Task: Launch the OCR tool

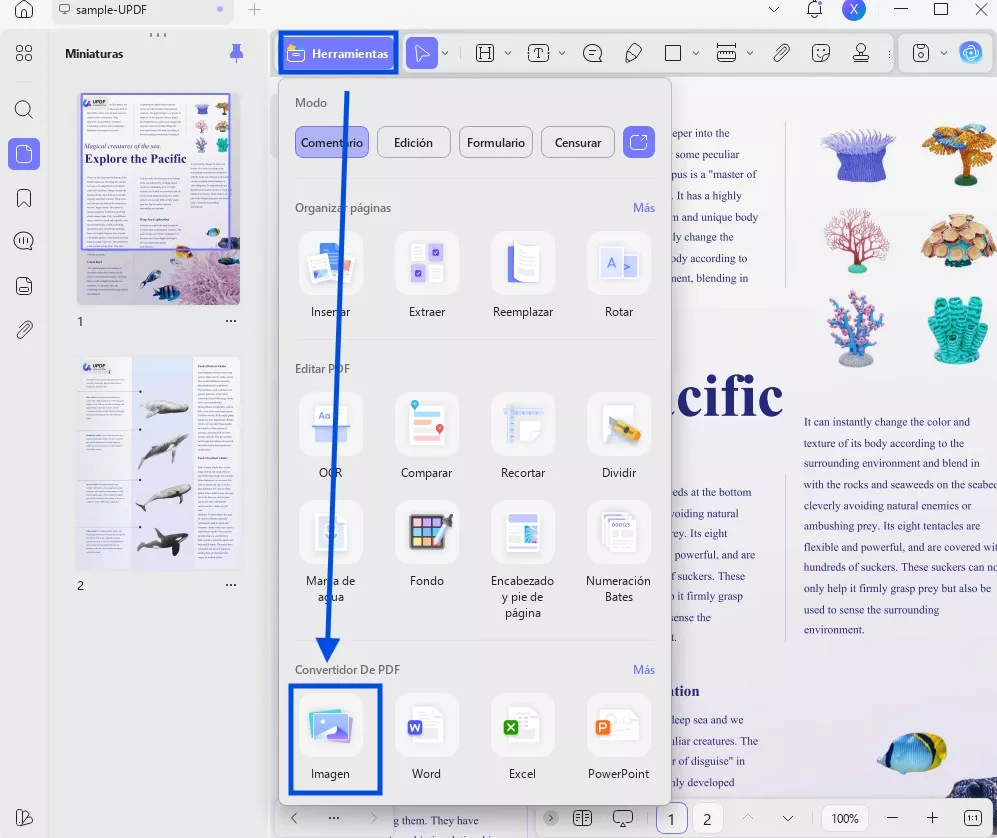Action: click(x=331, y=436)
